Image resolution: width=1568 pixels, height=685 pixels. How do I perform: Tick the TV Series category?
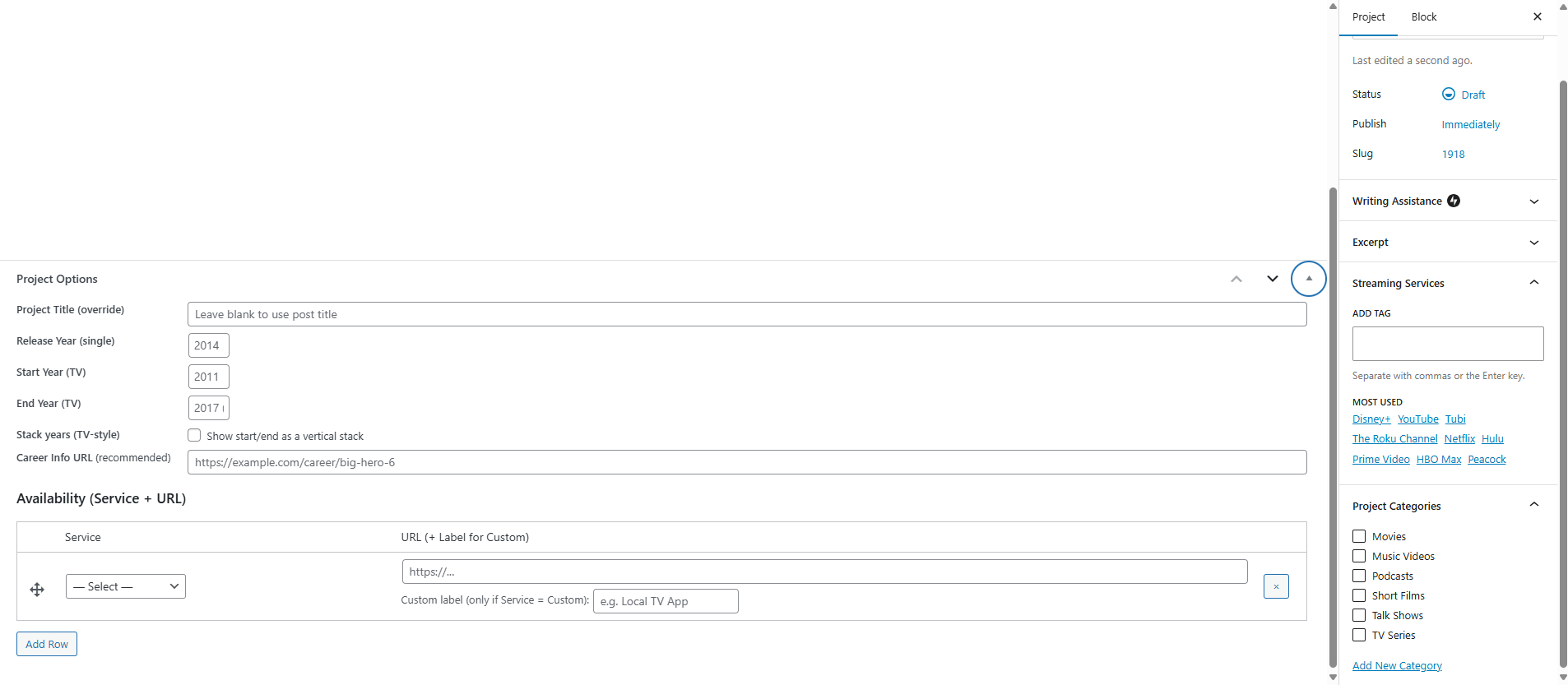coord(1359,635)
